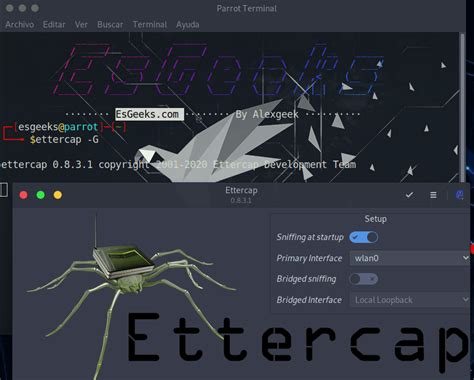Click the accept checkmark icon in Ettercap header
This screenshot has height=380, width=474.
[409, 195]
